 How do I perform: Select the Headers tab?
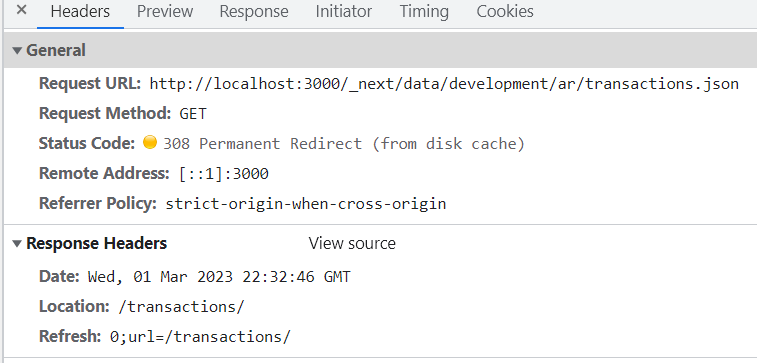80,11
